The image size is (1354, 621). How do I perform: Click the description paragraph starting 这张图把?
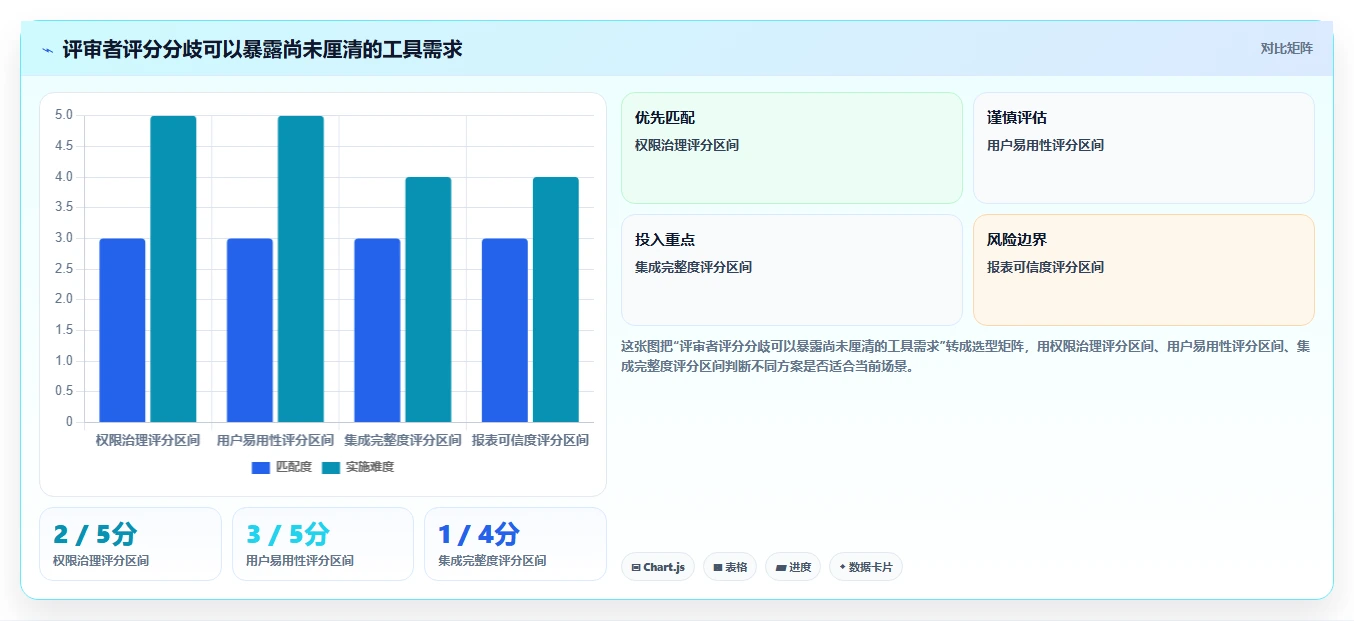pos(965,356)
